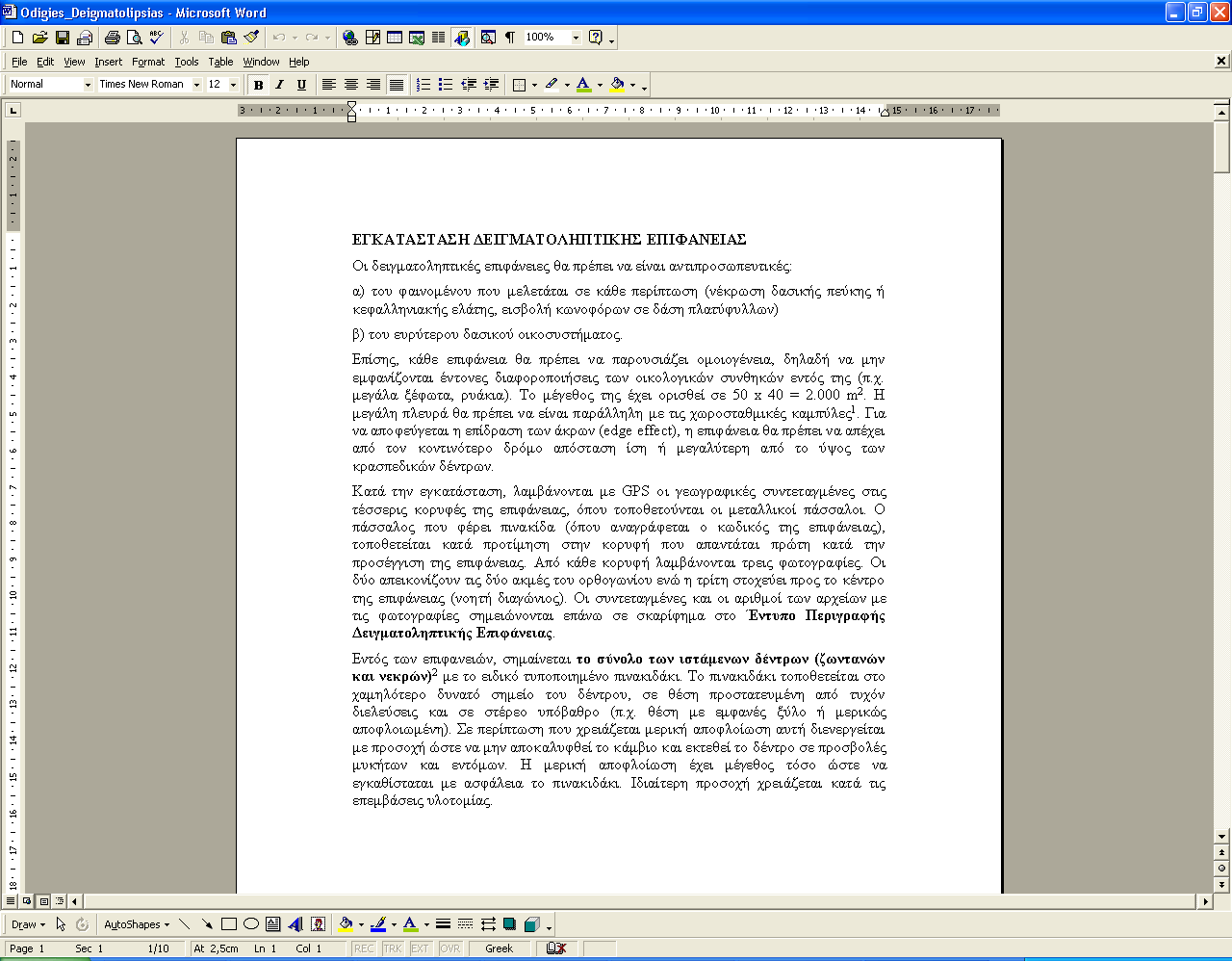1232x961 pixels.
Task: Click the Open folder icon
Action: point(39,38)
